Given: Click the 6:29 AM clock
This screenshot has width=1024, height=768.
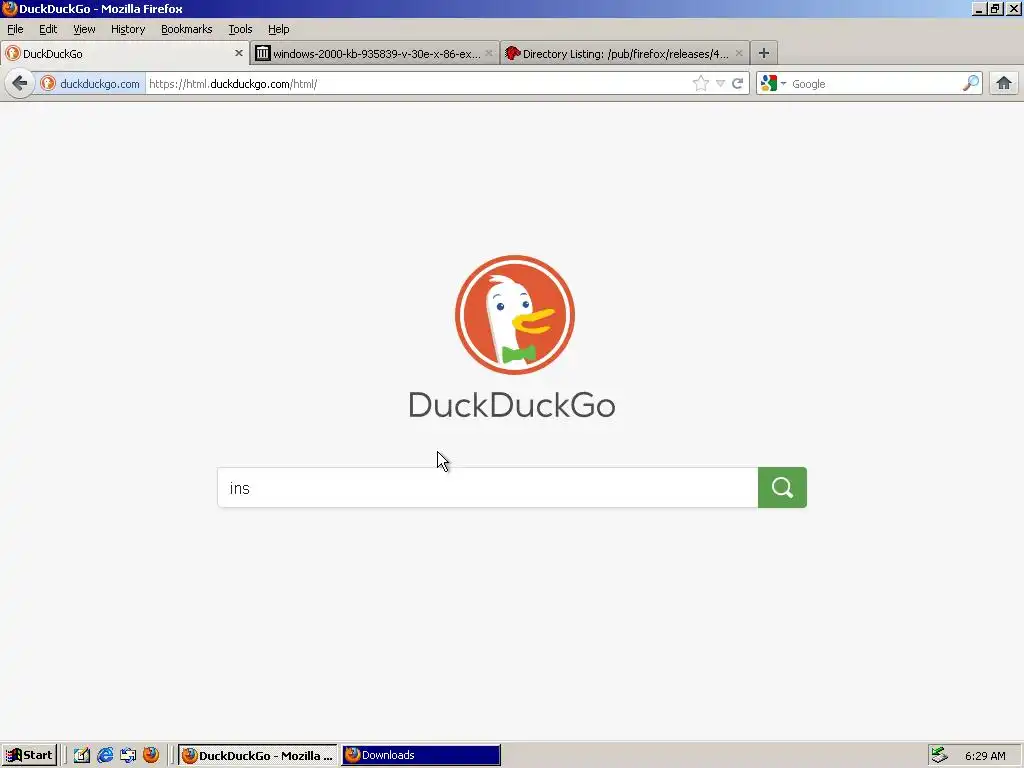Looking at the screenshot, I should 985,756.
